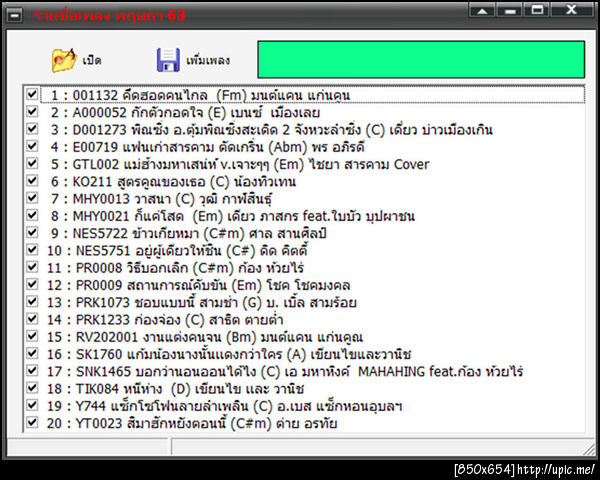Click the roll-up arrow button in title bar
Screen dimensions: 600x480
482,10
